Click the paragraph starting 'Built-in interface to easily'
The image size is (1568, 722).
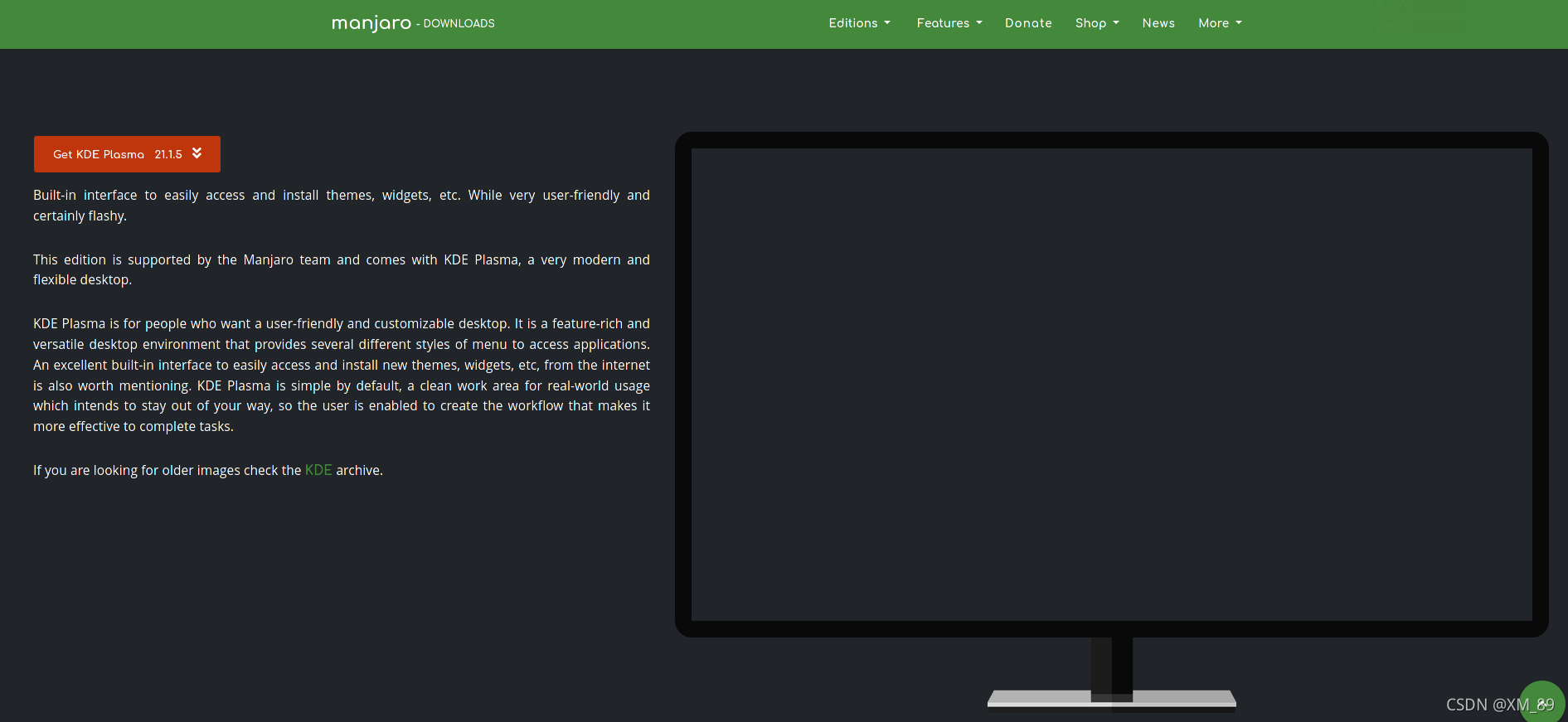(x=342, y=206)
